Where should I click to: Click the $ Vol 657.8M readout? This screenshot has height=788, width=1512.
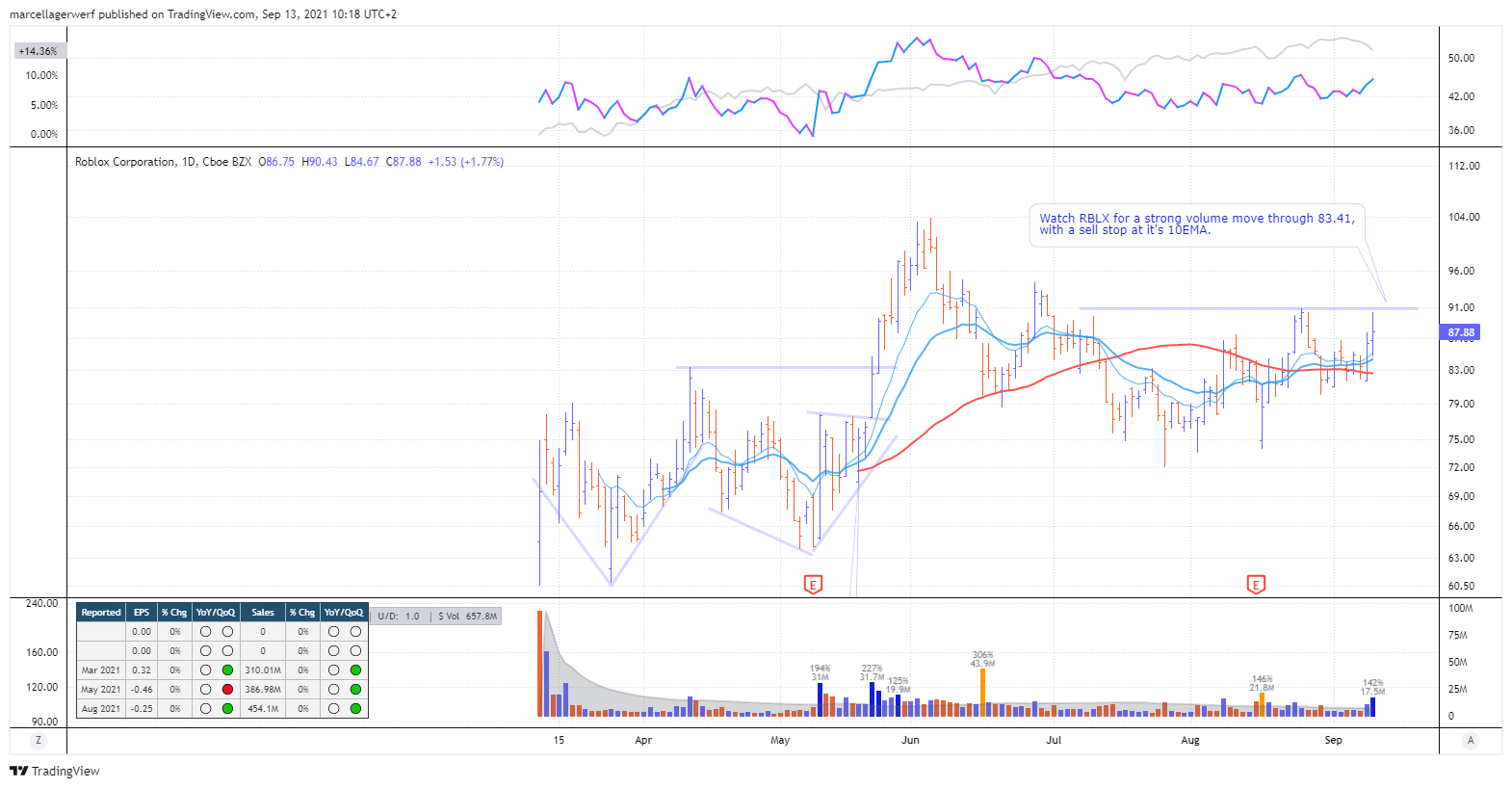click(x=467, y=617)
